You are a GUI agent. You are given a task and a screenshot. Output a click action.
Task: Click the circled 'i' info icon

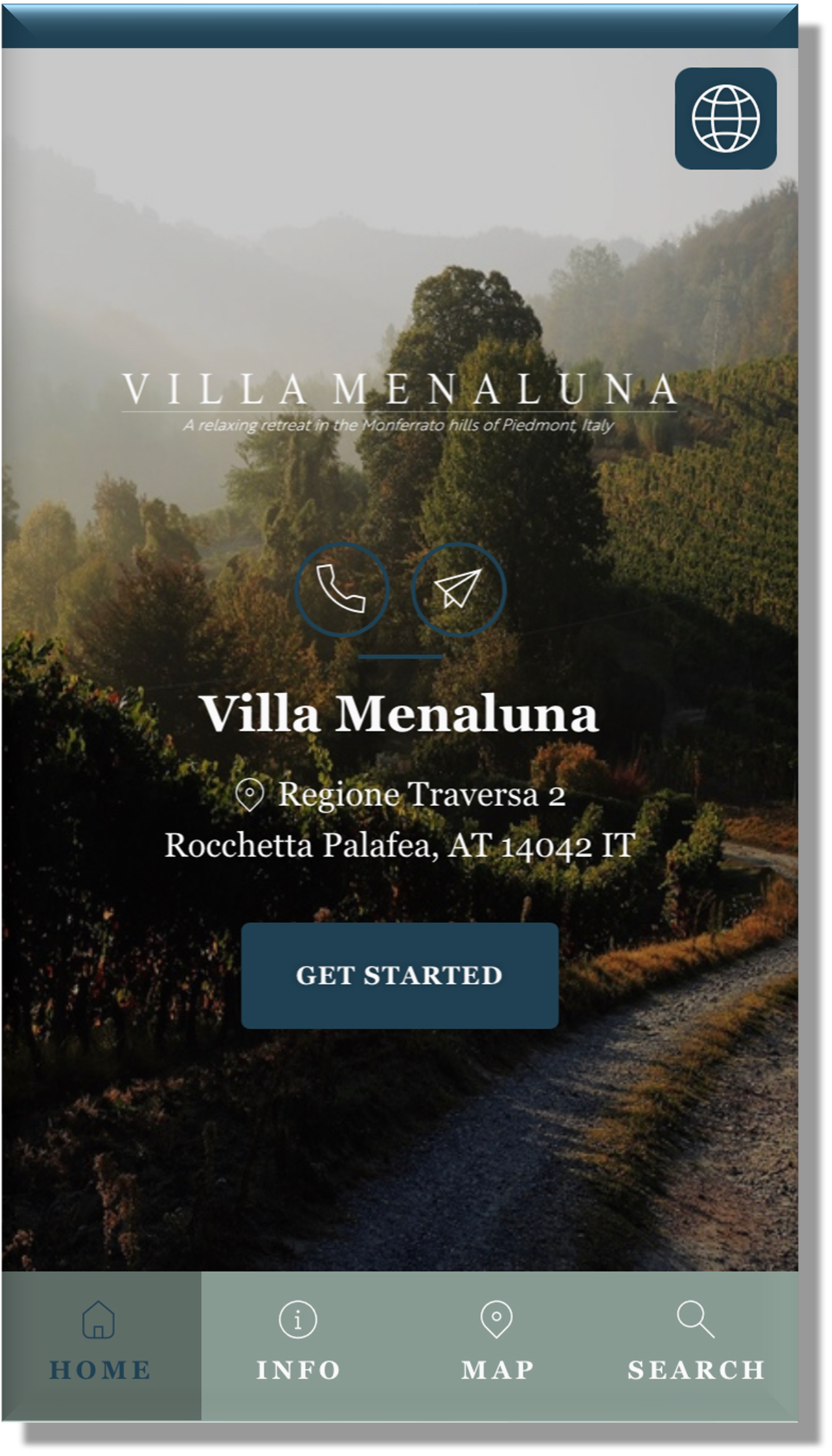point(298,1319)
